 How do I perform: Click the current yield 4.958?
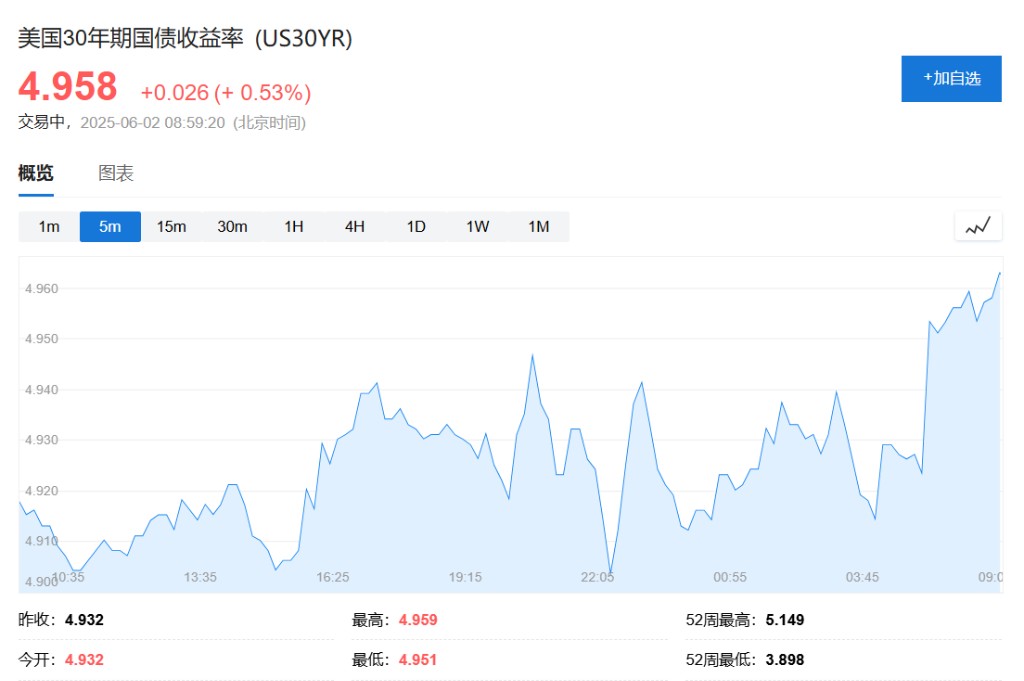coord(68,86)
